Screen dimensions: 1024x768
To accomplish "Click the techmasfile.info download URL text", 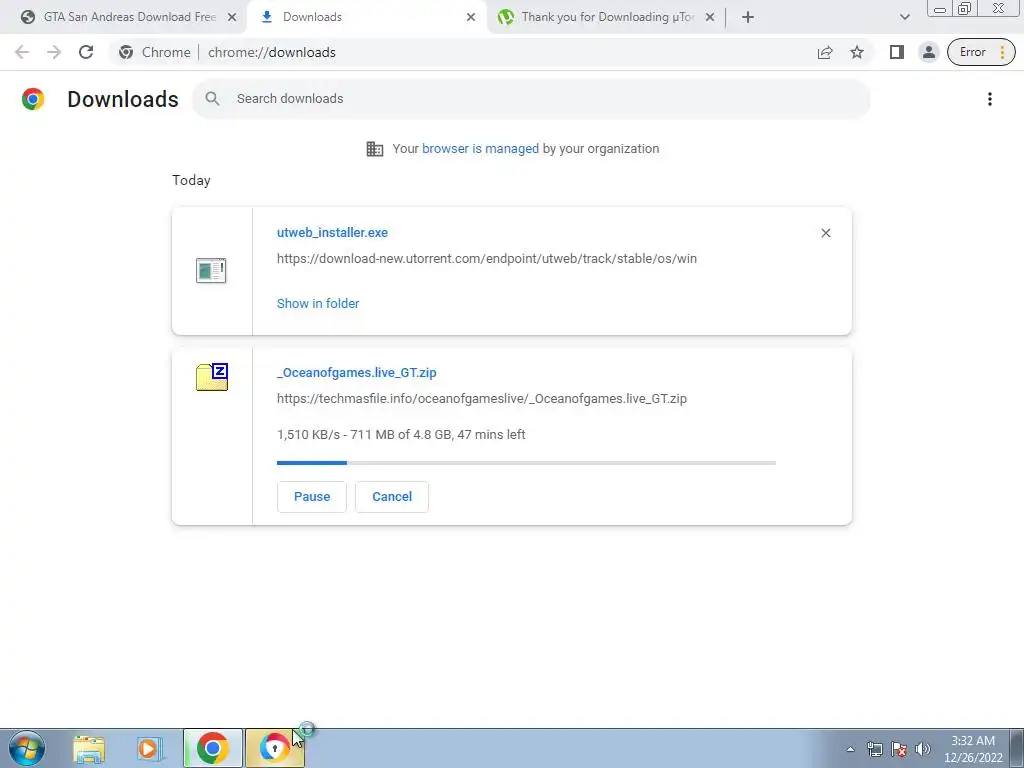I will pyautogui.click(x=482, y=398).
